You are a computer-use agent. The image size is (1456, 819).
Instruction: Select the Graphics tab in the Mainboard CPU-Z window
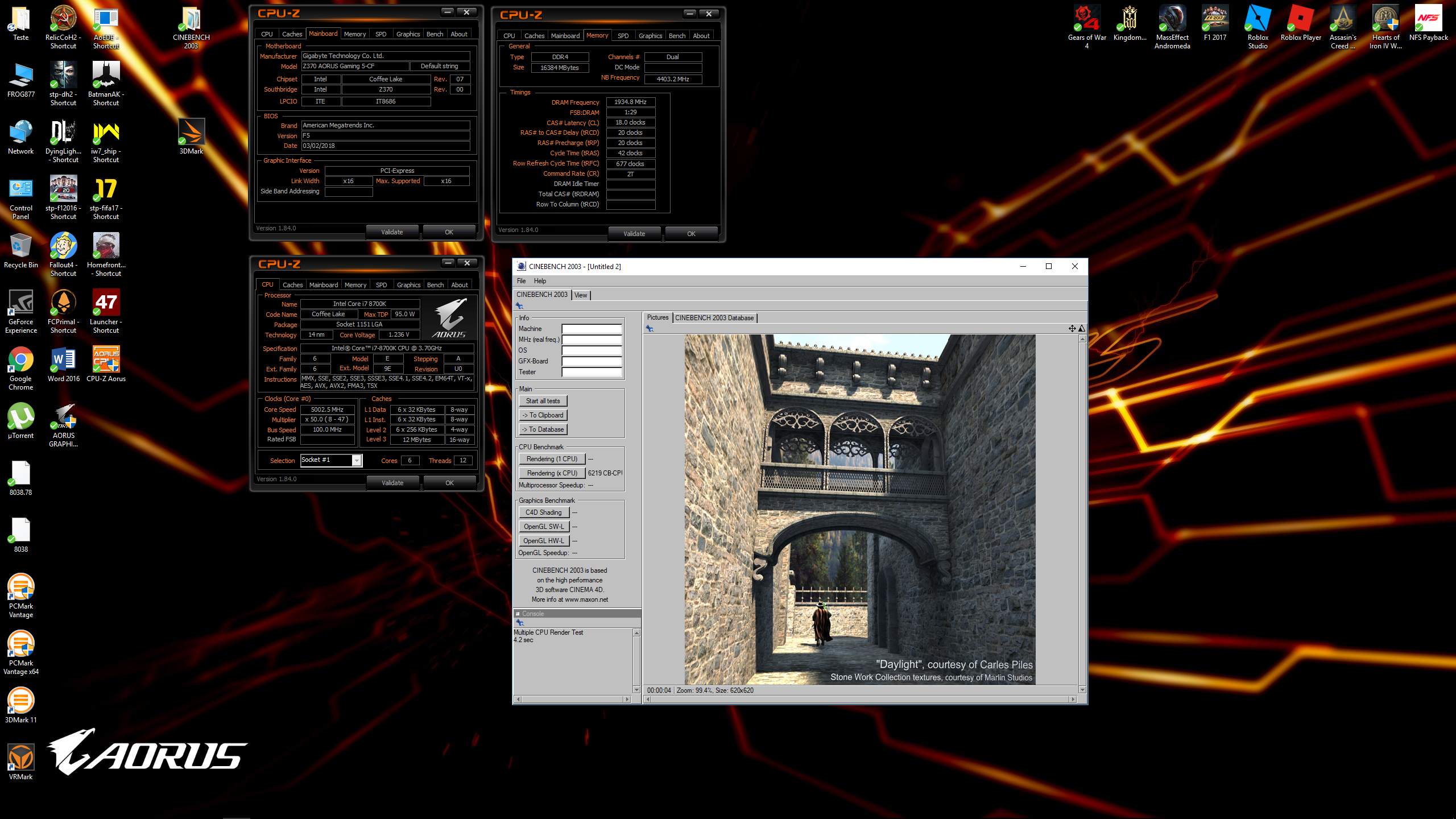point(408,34)
